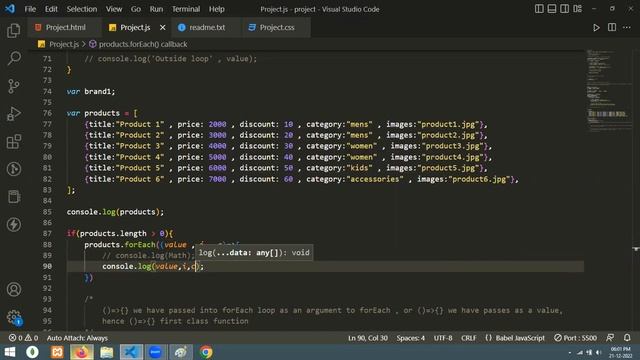
Task: Open the notifications bell
Action: click(627, 338)
